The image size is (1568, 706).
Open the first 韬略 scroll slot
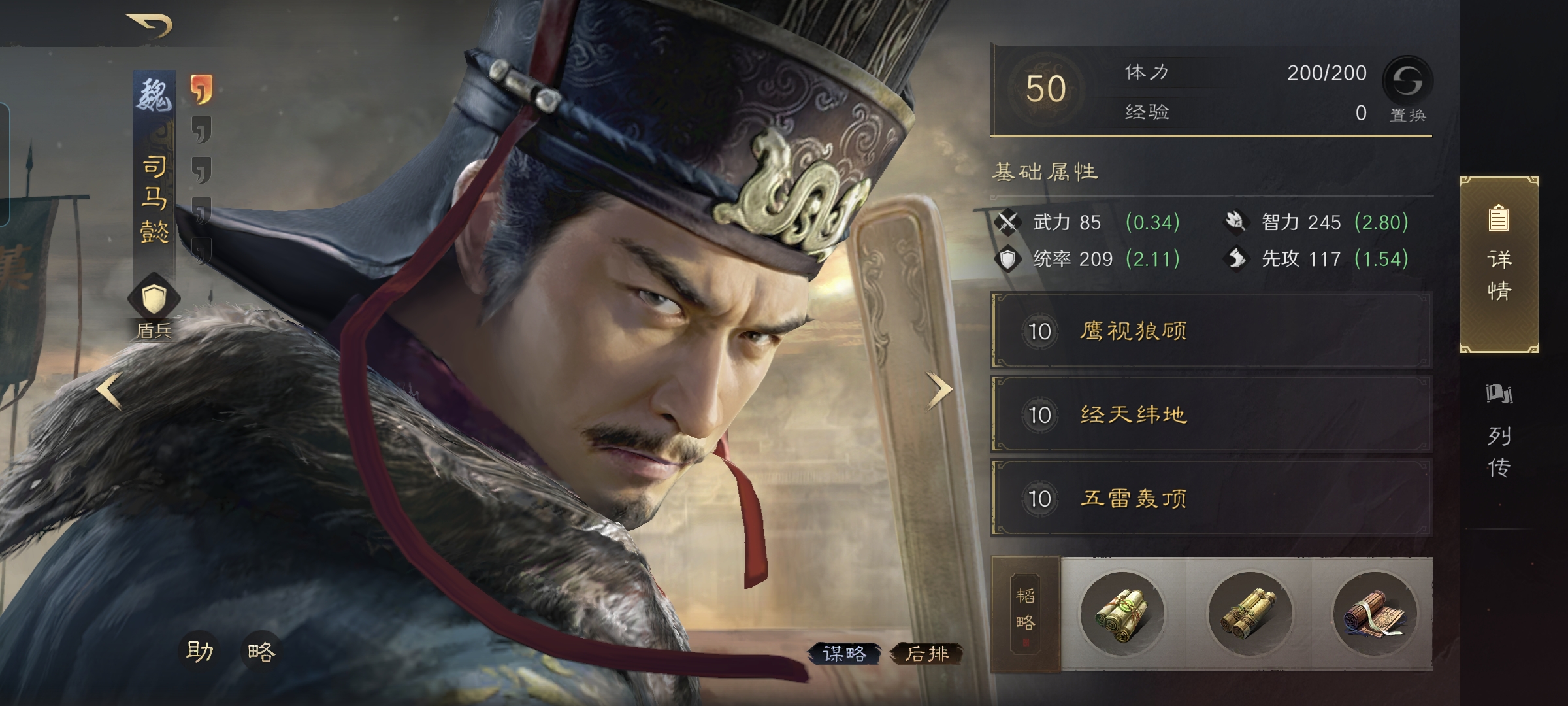pos(1122,614)
